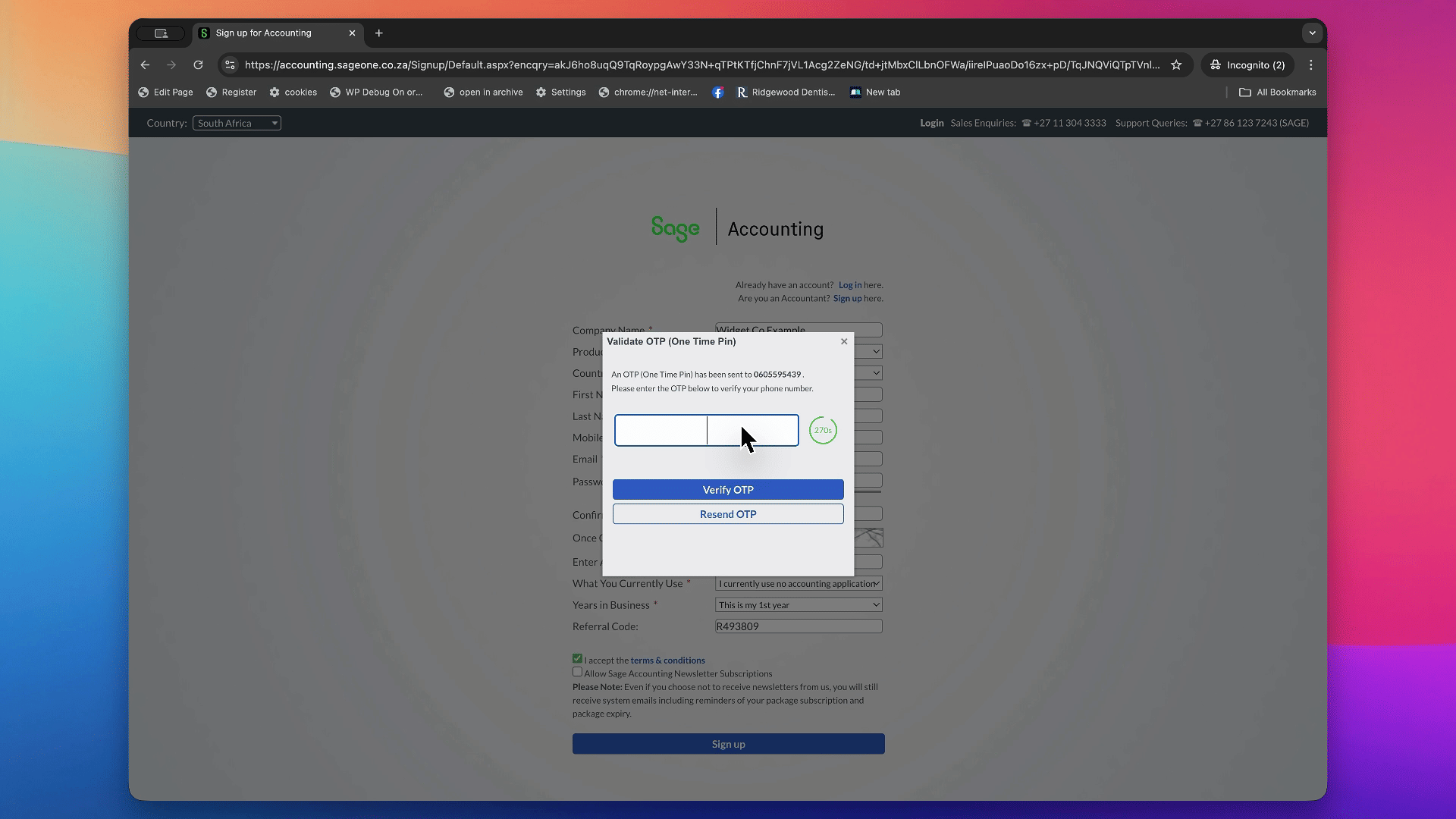Click the browser back arrow
The image size is (1456, 819).
tap(145, 65)
